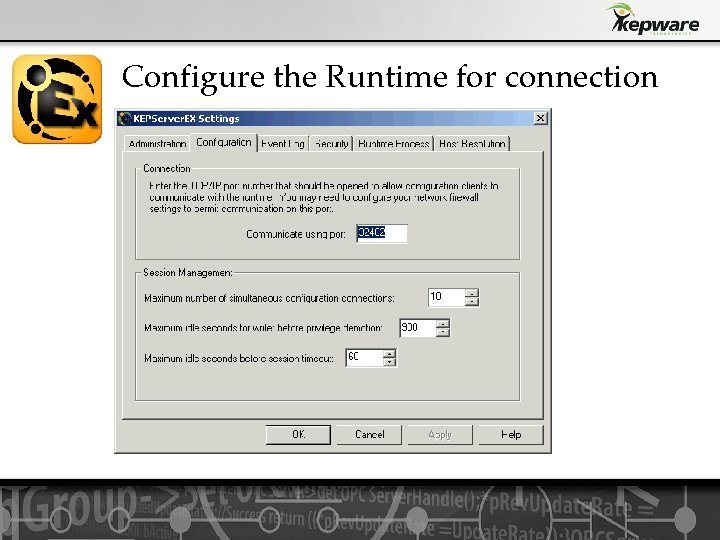Select the Configuration tab
Screen dimensions: 720x540
(224, 142)
